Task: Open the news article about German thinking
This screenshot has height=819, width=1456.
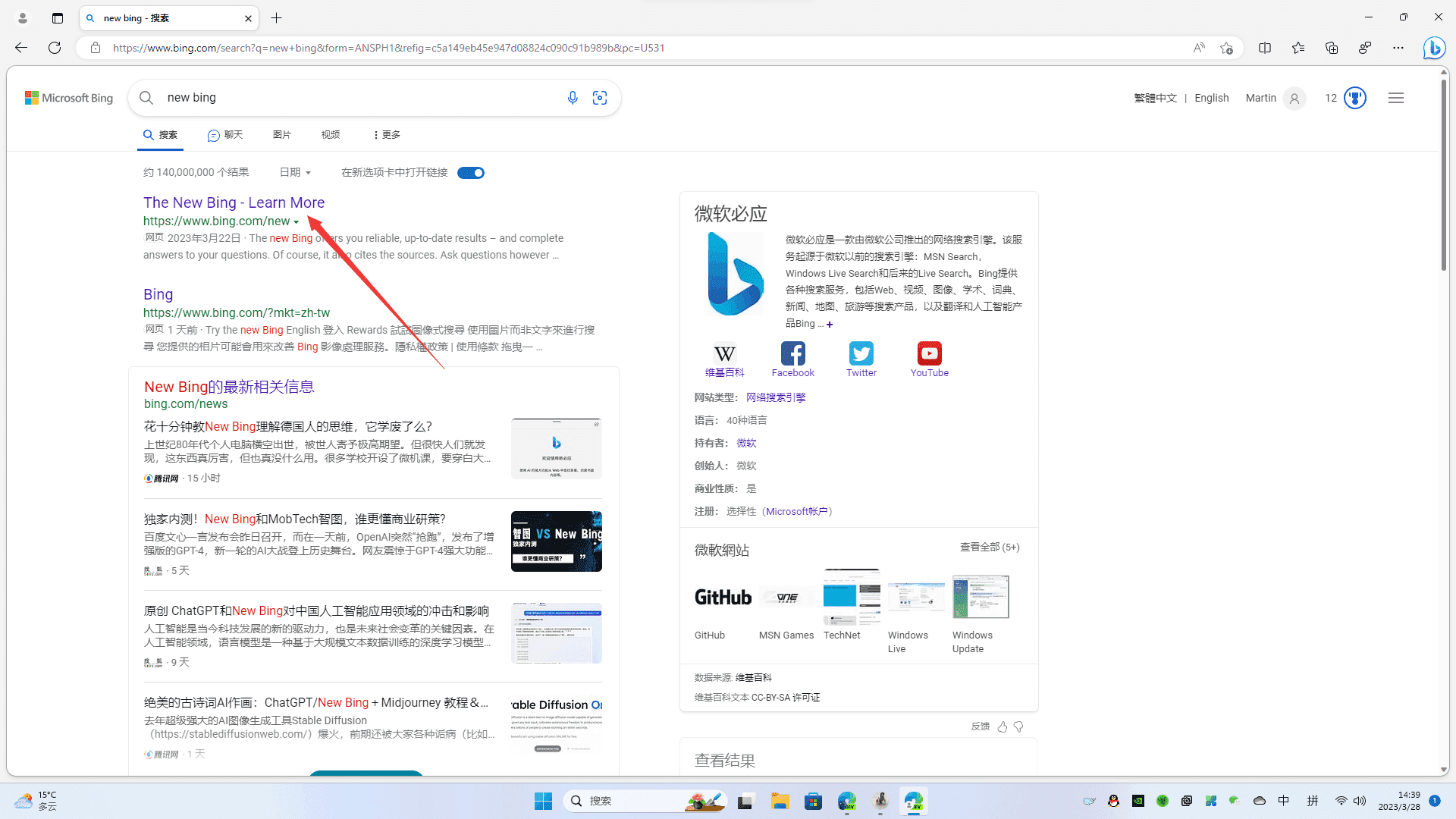Action: (x=288, y=427)
